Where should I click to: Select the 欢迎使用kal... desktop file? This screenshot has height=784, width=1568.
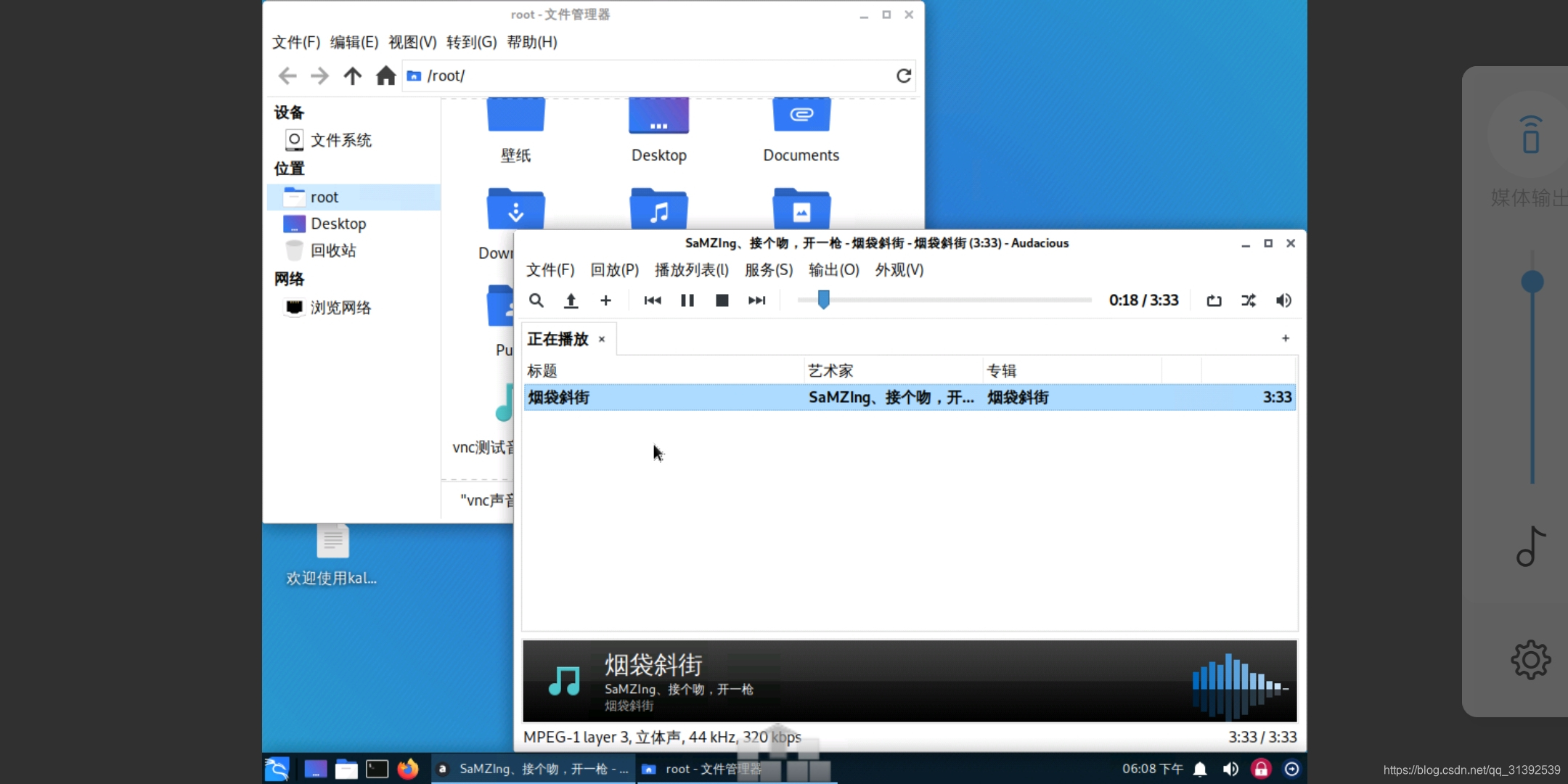point(332,555)
